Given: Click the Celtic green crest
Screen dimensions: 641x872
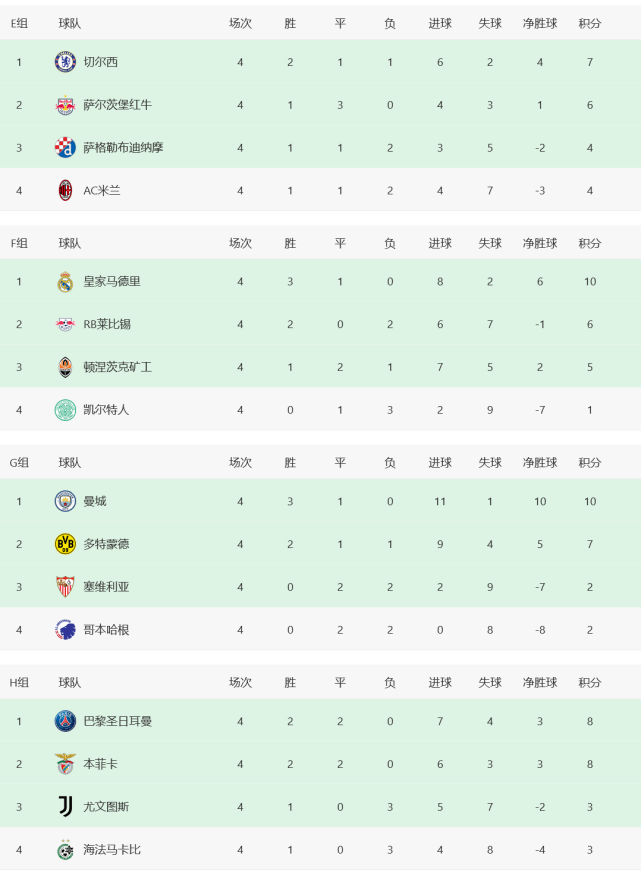Looking at the screenshot, I should coord(65,410).
